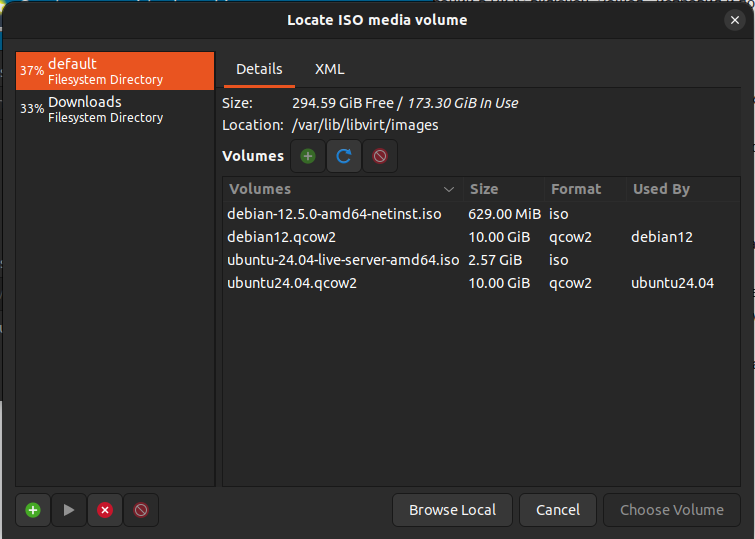The height and width of the screenshot is (539, 755).
Task: Start the selected storage pool
Action: pos(69,510)
